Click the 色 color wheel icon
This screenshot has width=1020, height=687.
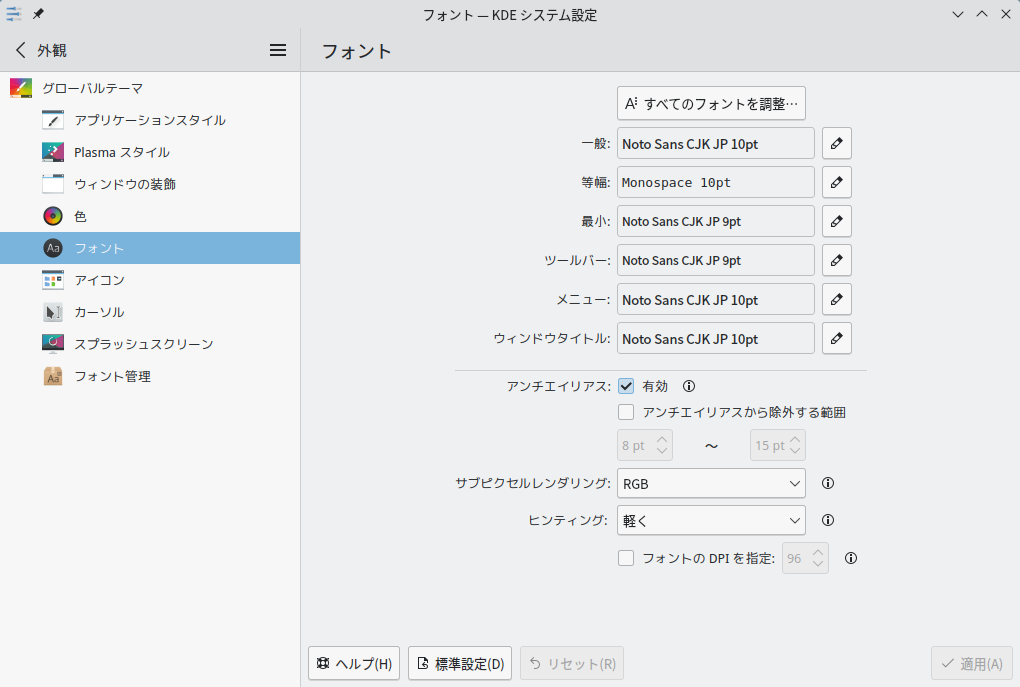(x=53, y=216)
